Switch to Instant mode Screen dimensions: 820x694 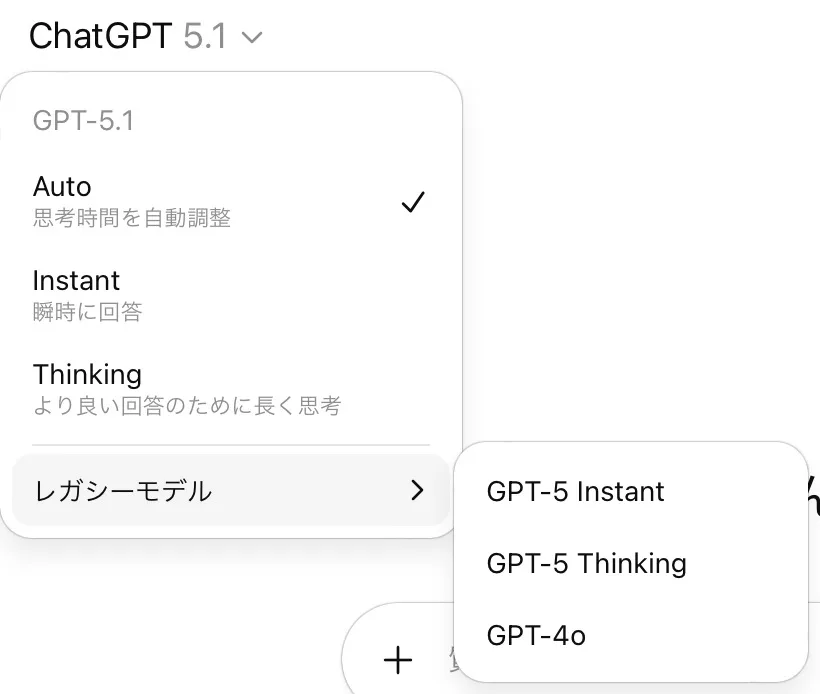(76, 281)
